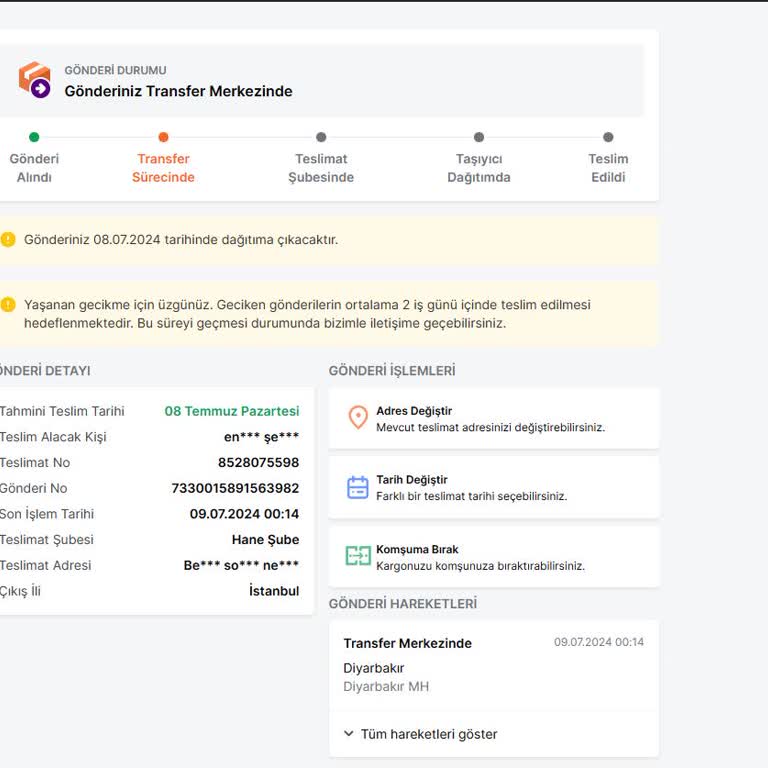This screenshot has width=768, height=768.
Task: Click the Transfer Merkezinde movement entry
Action: click(407, 643)
